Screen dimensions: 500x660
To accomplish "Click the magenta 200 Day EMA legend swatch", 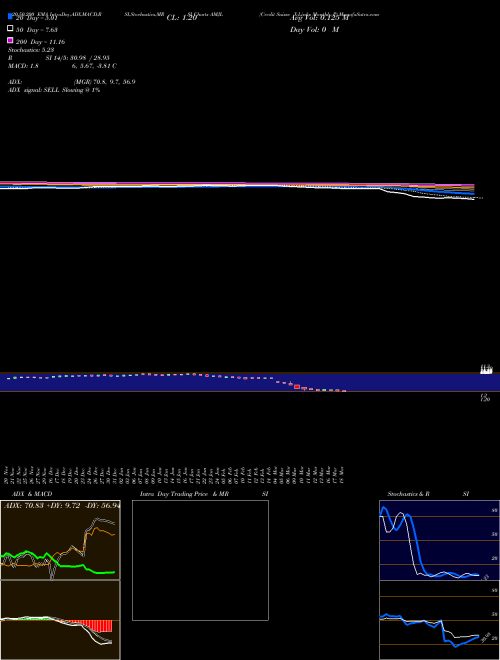I will tap(10, 40).
